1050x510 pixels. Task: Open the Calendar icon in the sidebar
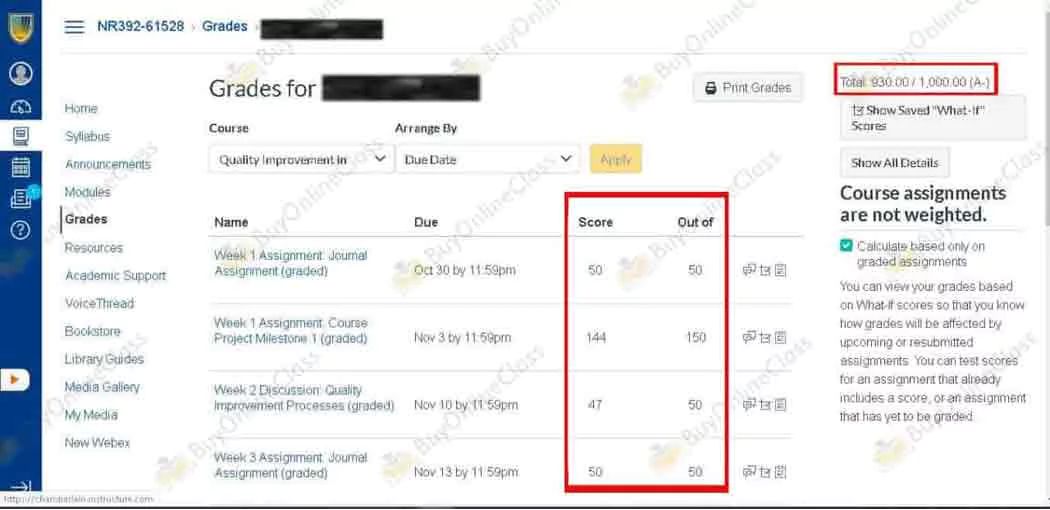coord(21,167)
